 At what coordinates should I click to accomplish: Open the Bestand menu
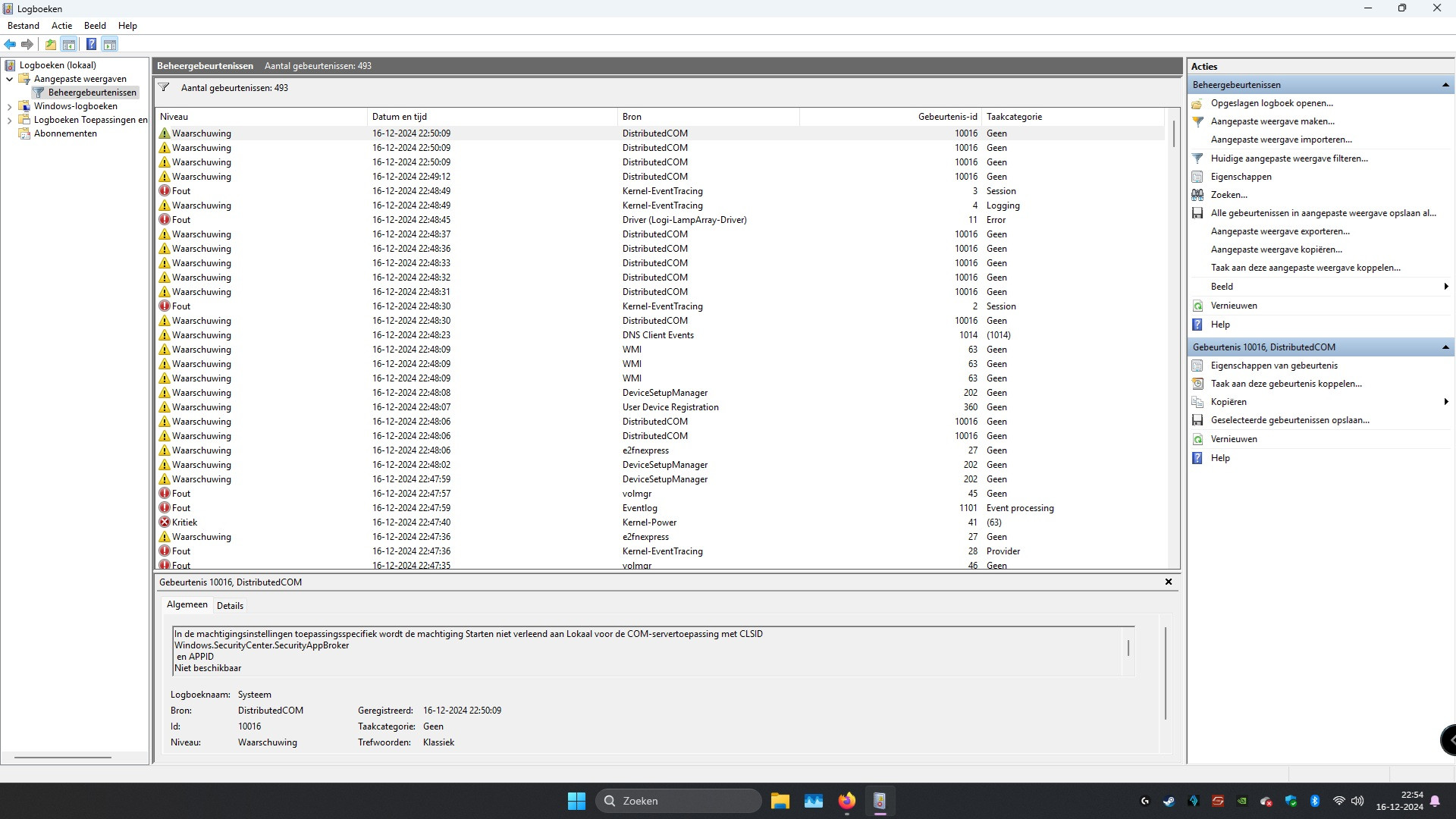[24, 26]
